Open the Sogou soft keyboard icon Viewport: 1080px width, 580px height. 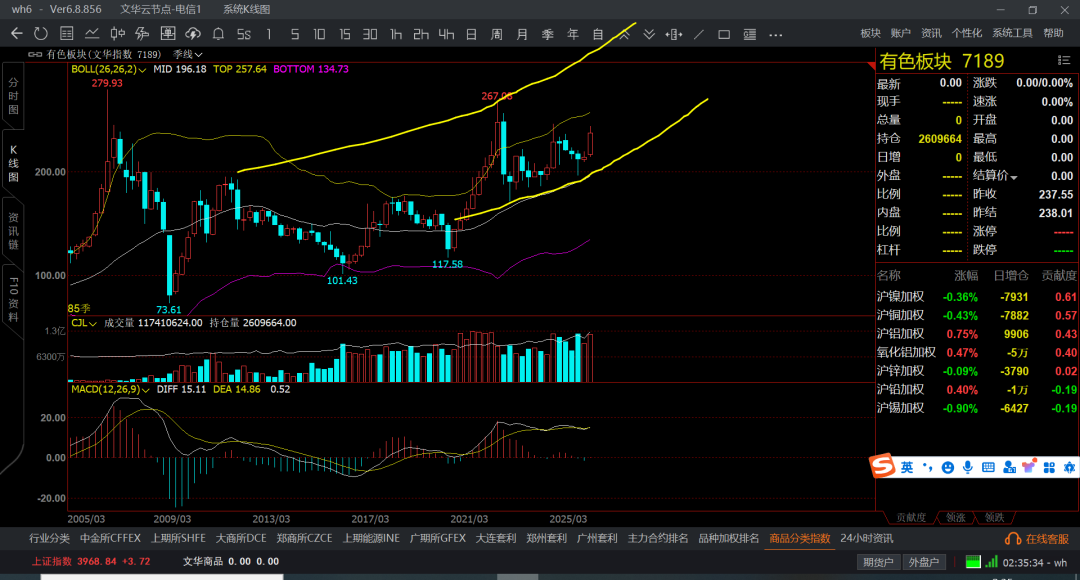988,468
